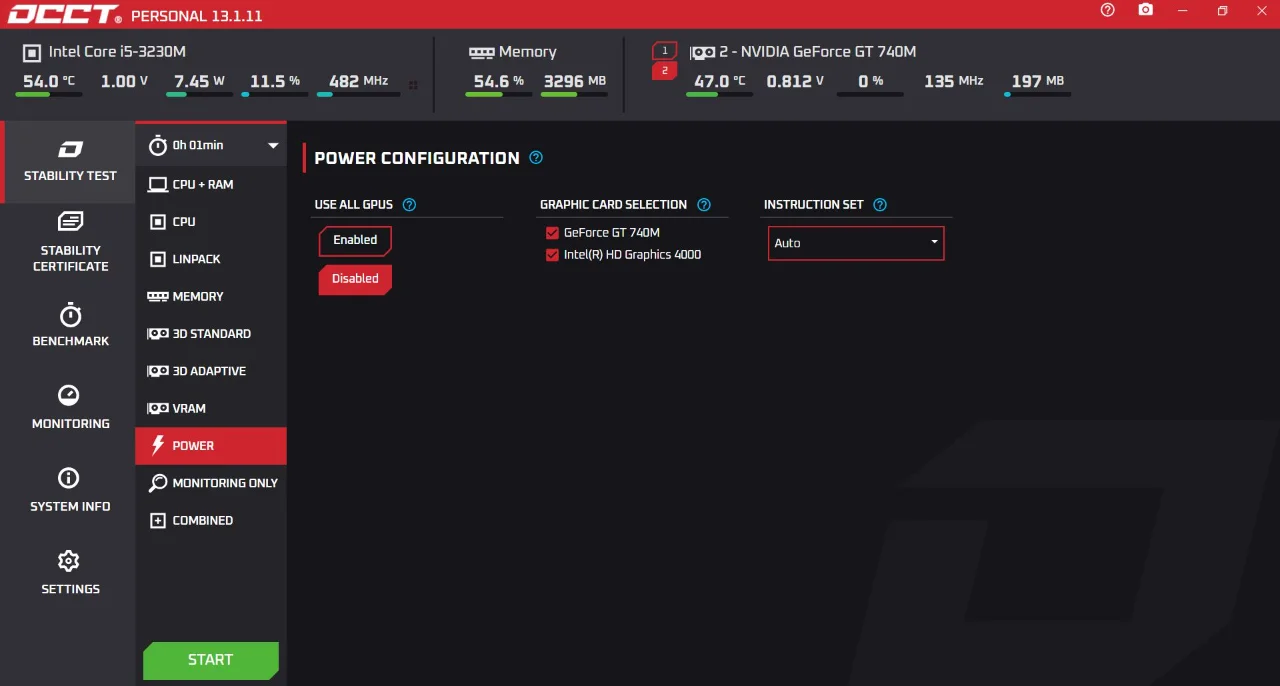The image size is (1280, 686).
Task: Click the CPU voltage 1.00 V readout
Action: click(124, 81)
